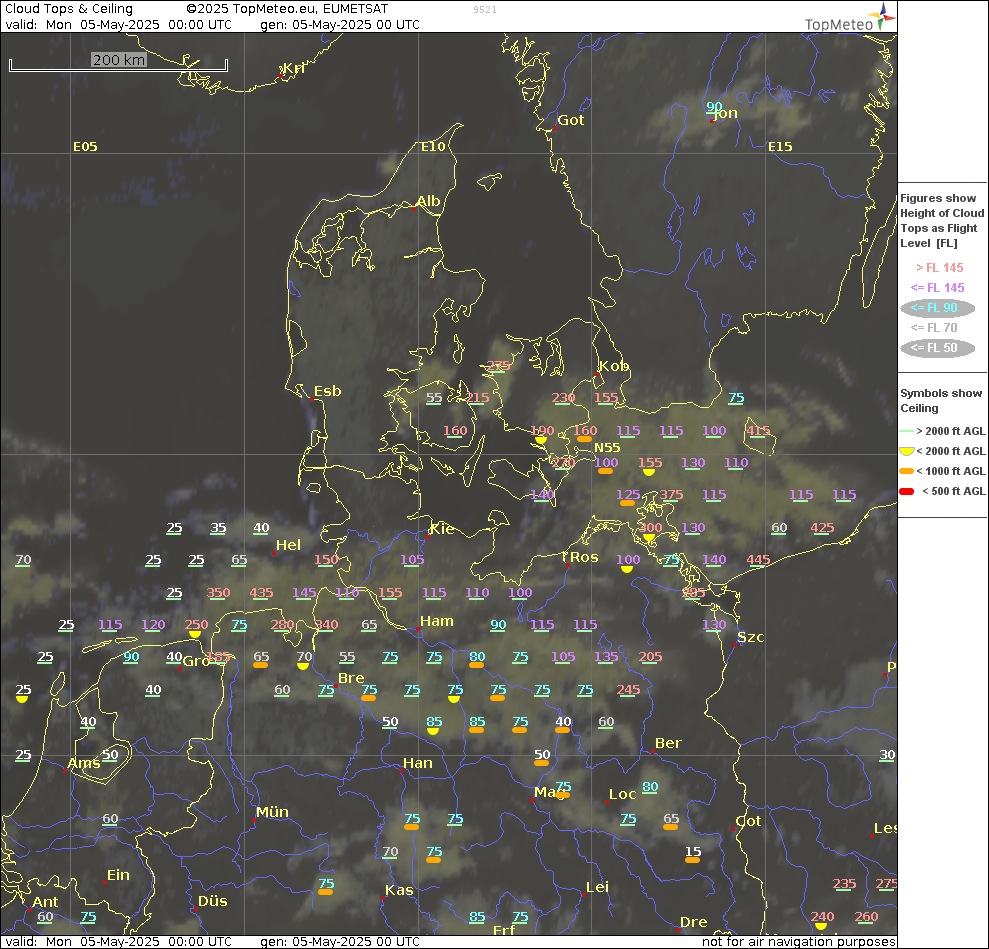Click the cloud top value 425
This screenshot has height=949, width=989.
click(x=822, y=527)
